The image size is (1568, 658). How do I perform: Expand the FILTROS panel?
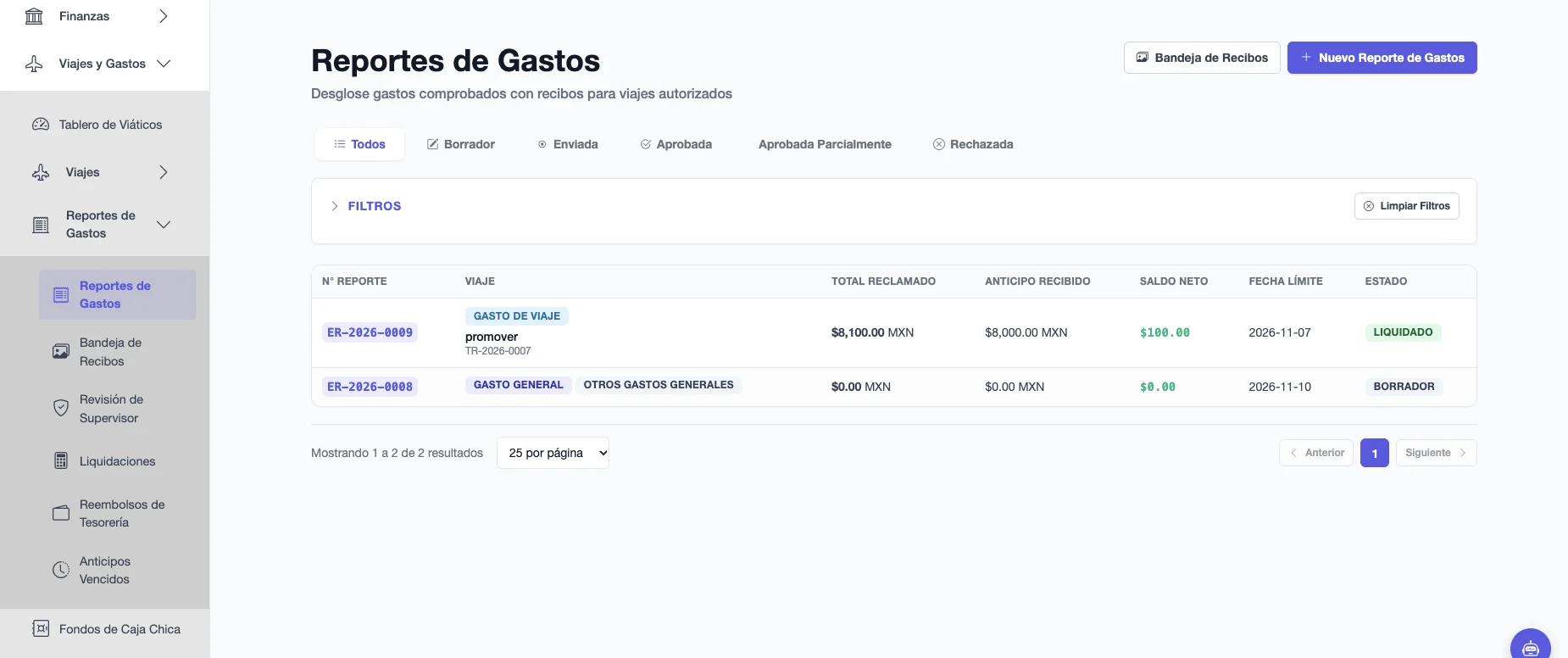(366, 206)
